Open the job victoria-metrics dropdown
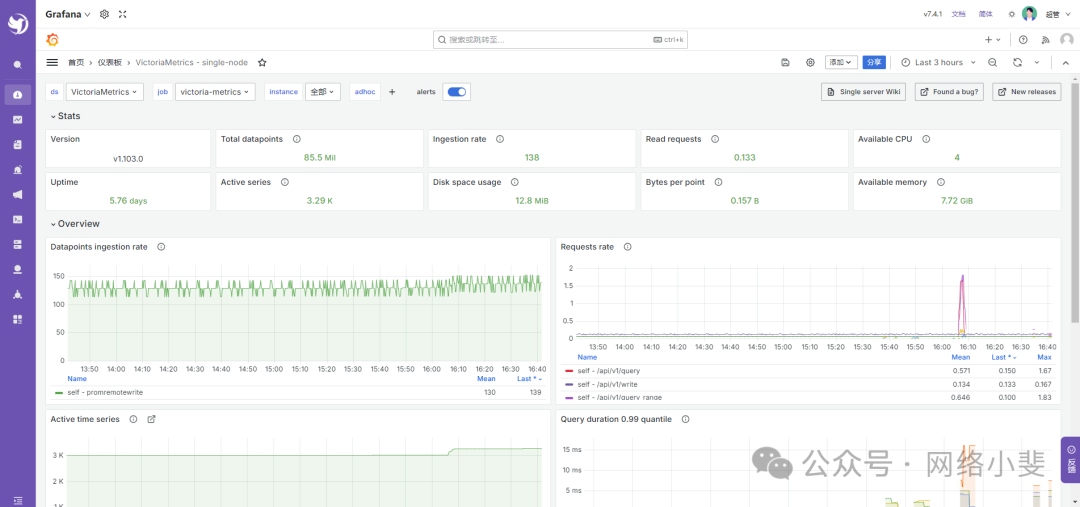1080x507 pixels. 215,92
